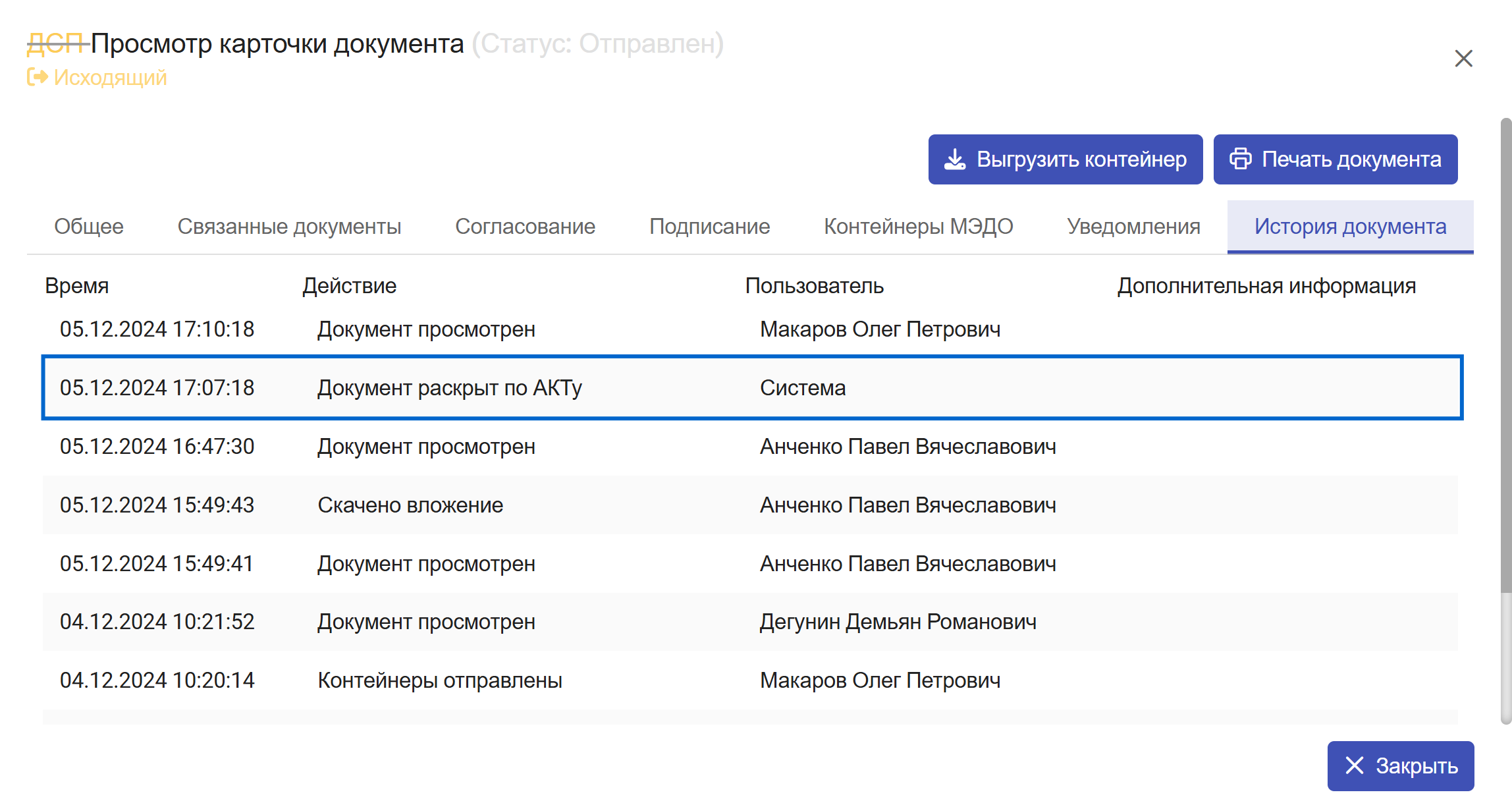The image size is (1512, 807).
Task: Select timestamp 05.12.2024 17:07:18
Action: coord(157,388)
